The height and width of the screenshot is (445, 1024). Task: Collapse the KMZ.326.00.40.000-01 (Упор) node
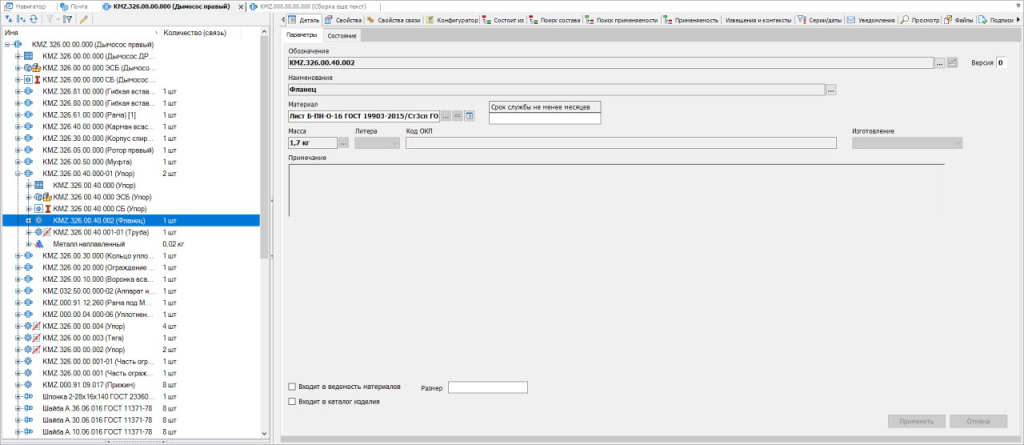(18, 173)
